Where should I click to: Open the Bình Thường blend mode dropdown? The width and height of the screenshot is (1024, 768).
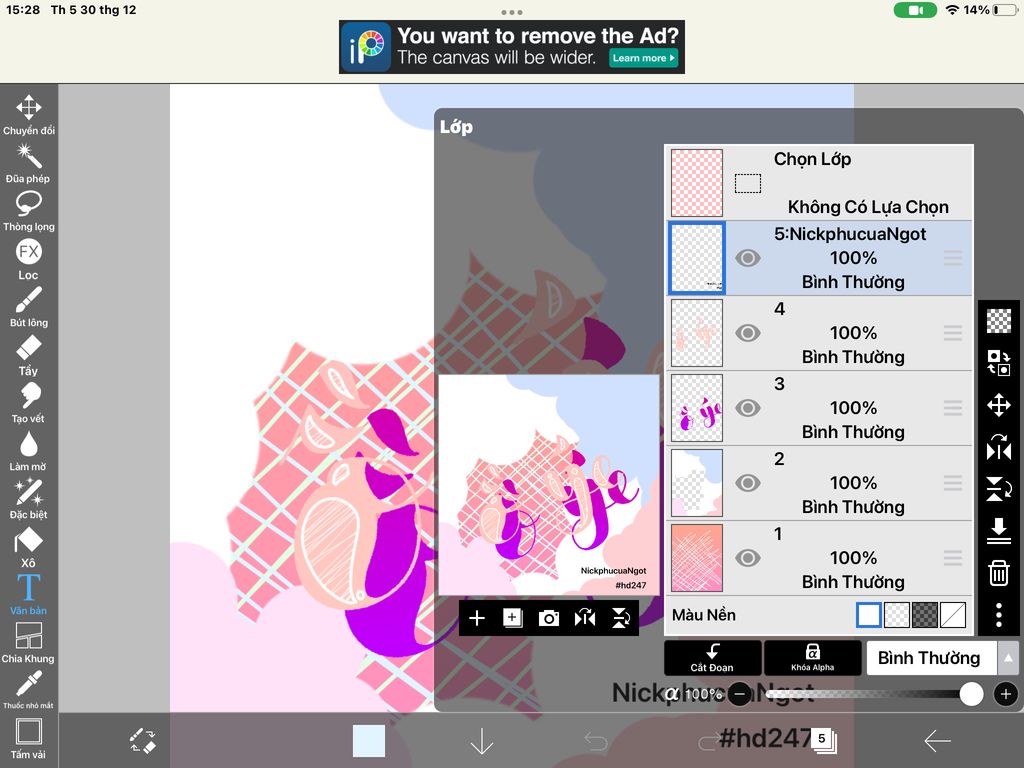(930, 658)
